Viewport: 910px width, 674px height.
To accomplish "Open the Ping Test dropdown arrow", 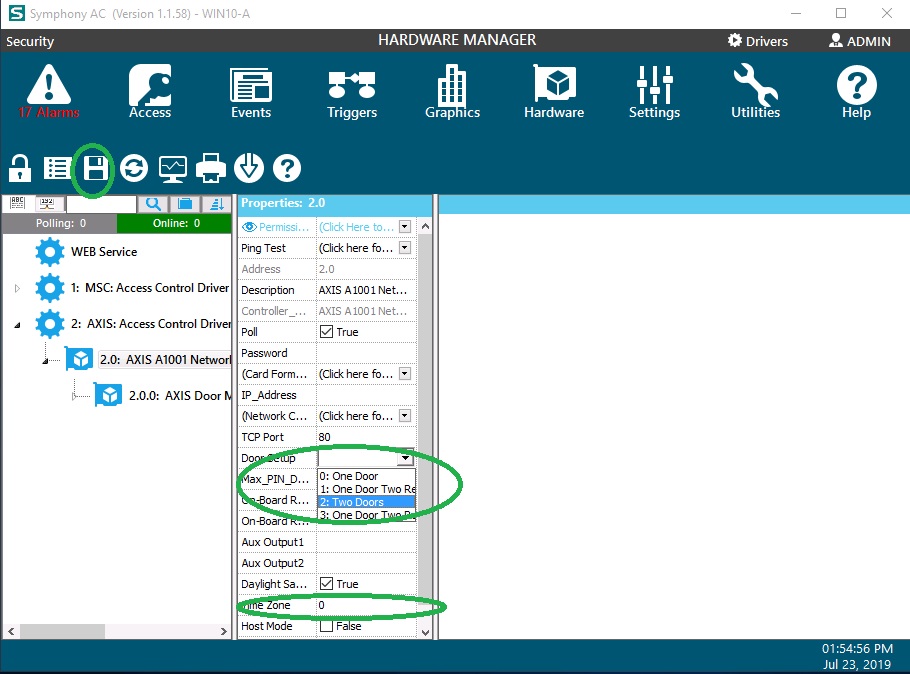I will point(405,248).
